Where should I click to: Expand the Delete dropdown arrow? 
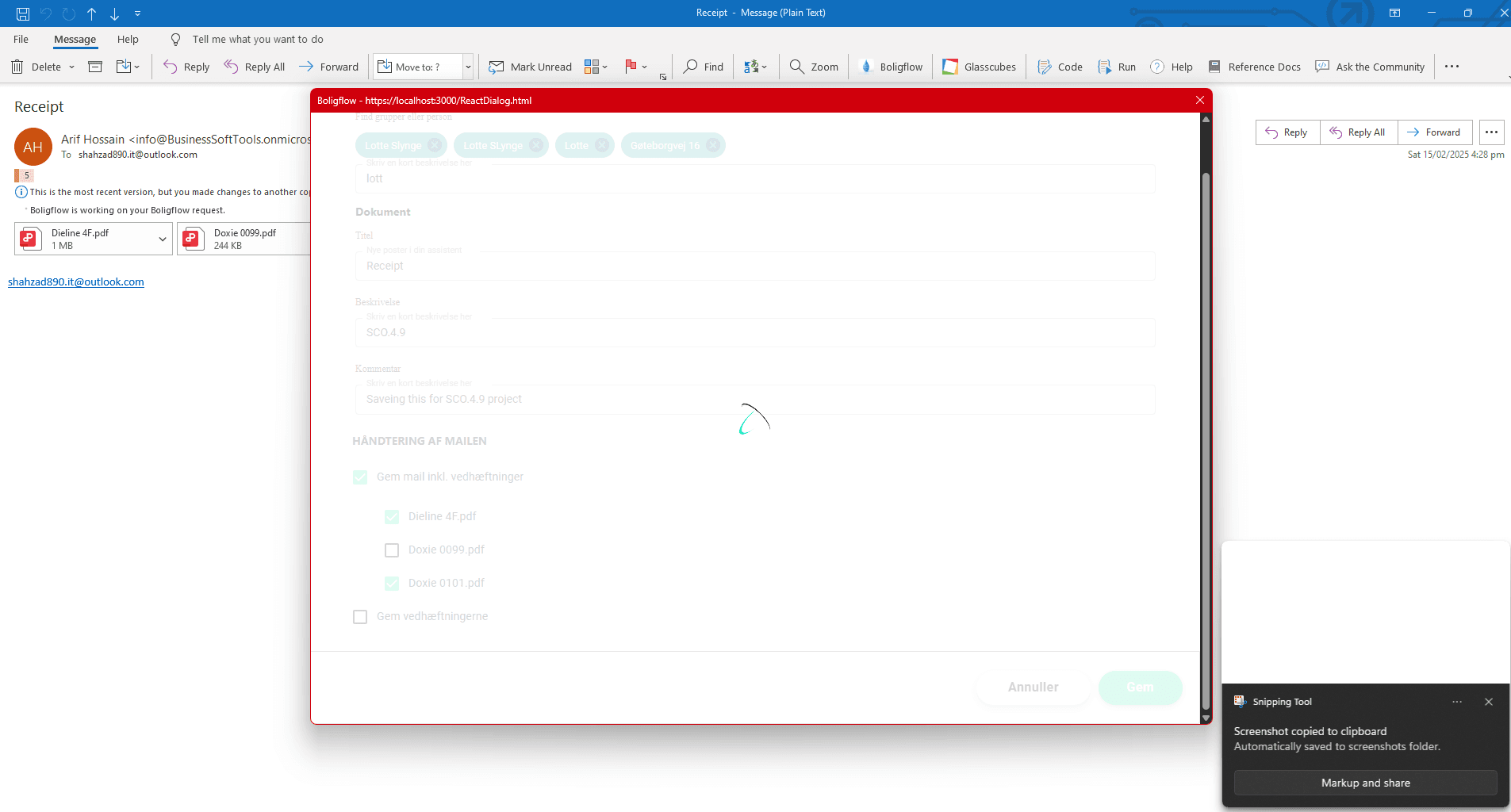(71, 67)
